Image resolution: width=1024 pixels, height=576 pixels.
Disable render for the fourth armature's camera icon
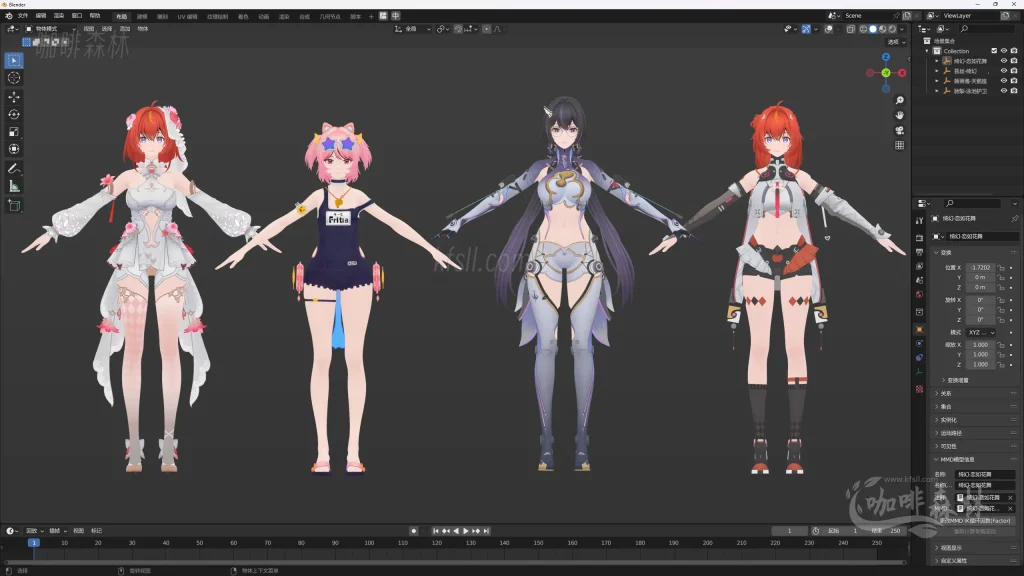[1014, 91]
